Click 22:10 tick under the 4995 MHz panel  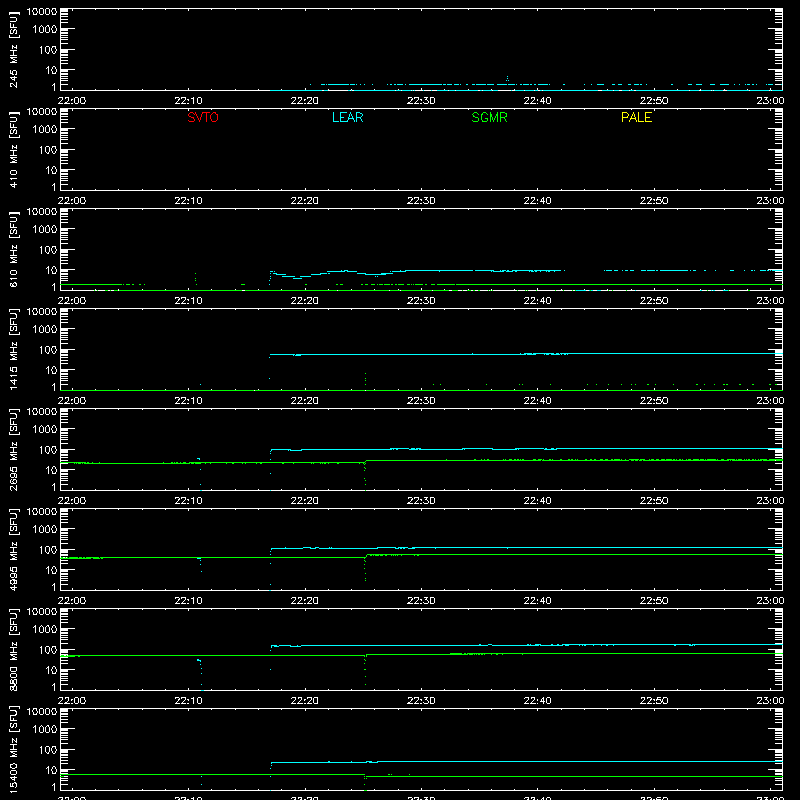coord(188,601)
